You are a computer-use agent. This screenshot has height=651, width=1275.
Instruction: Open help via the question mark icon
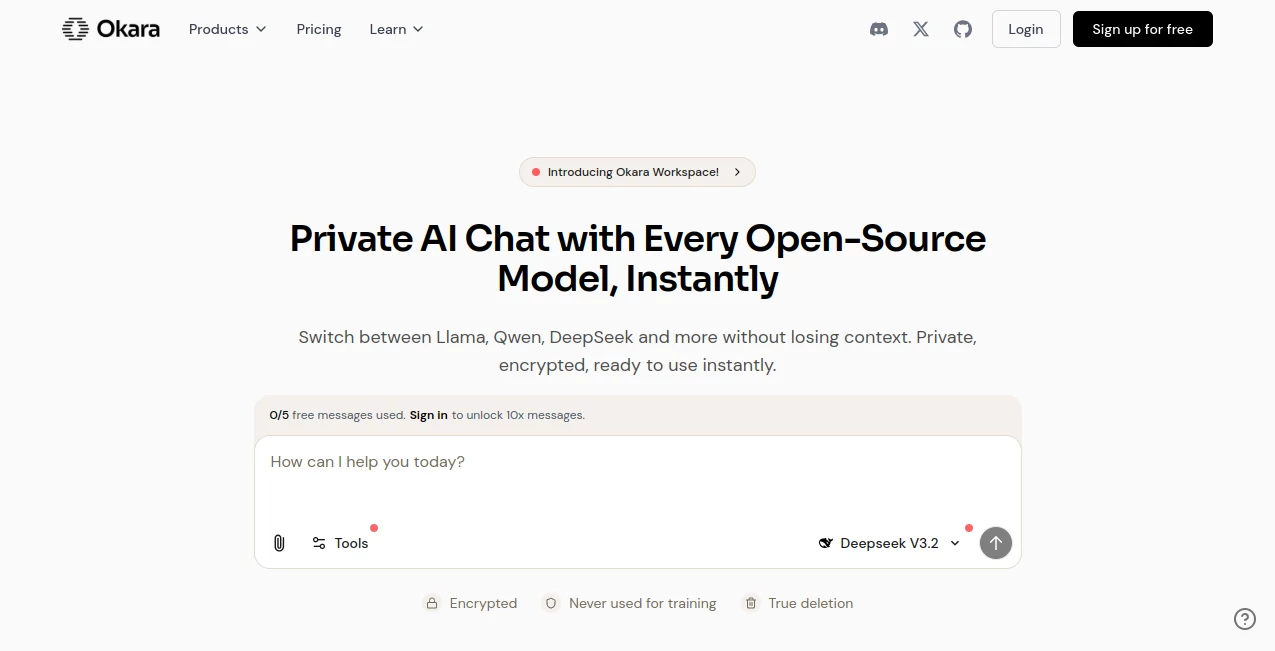coord(1244,619)
